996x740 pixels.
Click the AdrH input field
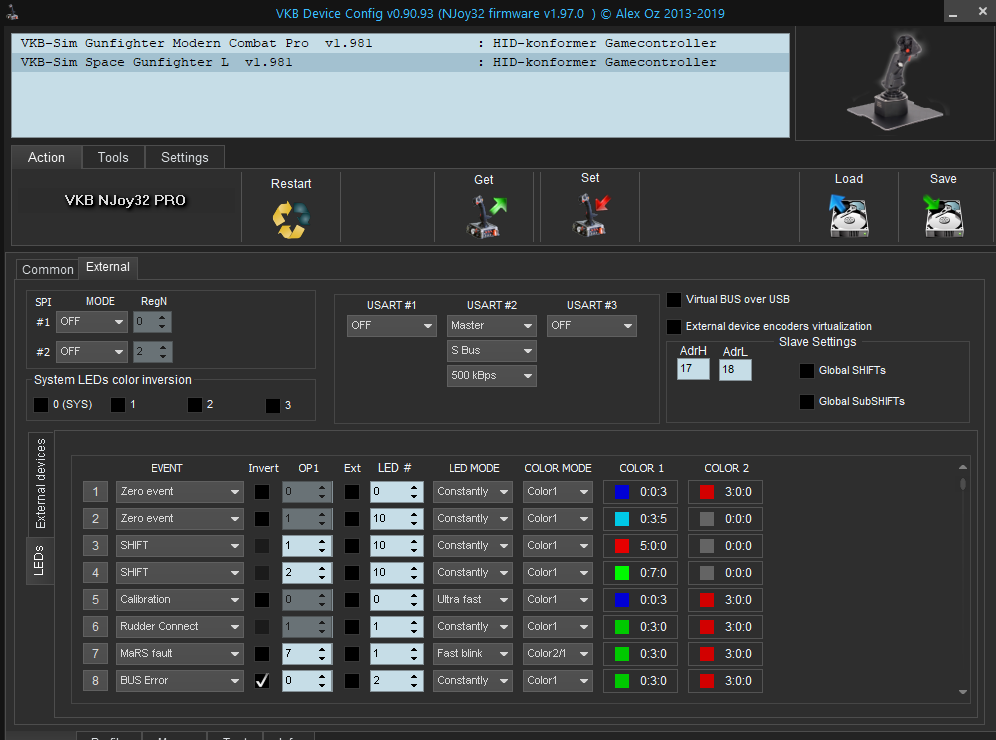point(693,370)
